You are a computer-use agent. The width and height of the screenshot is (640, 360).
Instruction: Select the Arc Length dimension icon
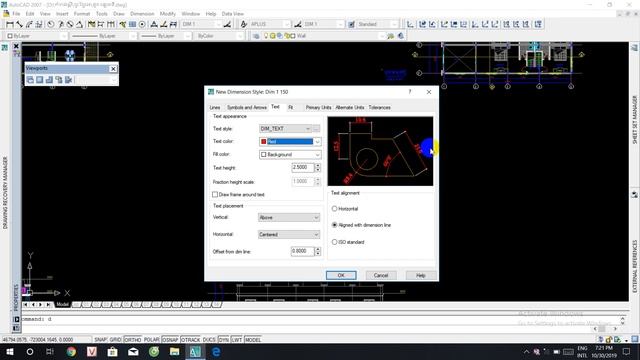coord(29,24)
